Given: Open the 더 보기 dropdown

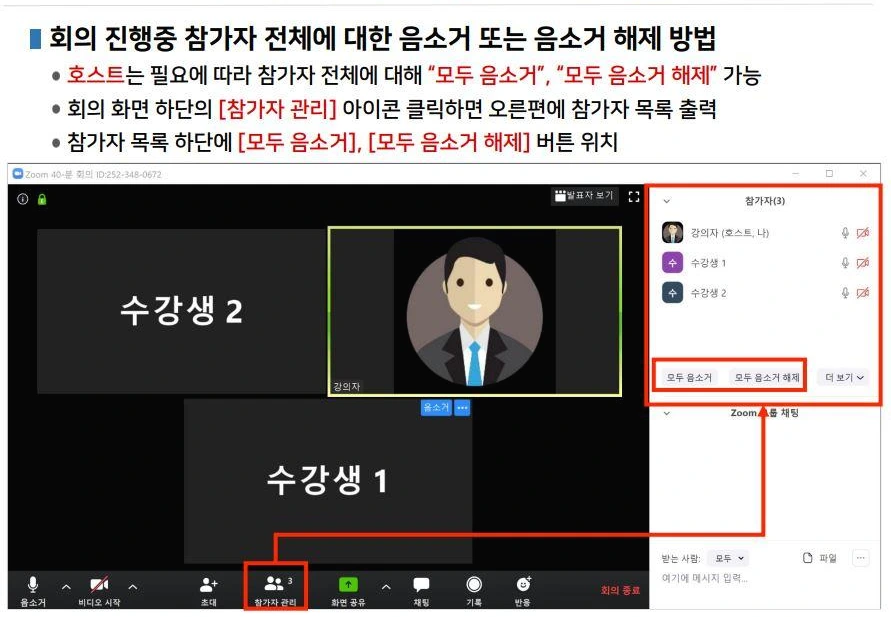Looking at the screenshot, I should point(843,378).
